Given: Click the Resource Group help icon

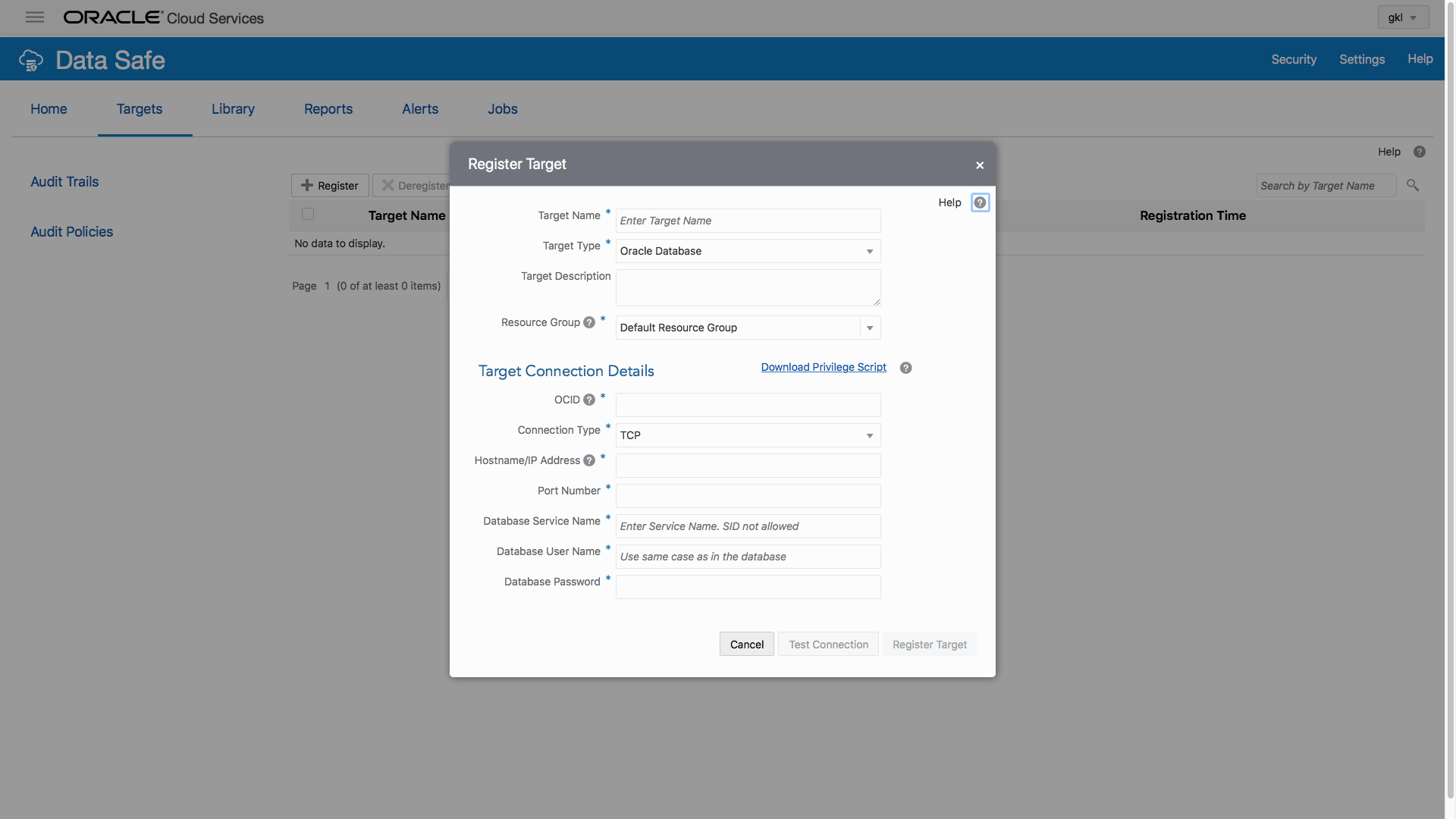Looking at the screenshot, I should coord(589,323).
